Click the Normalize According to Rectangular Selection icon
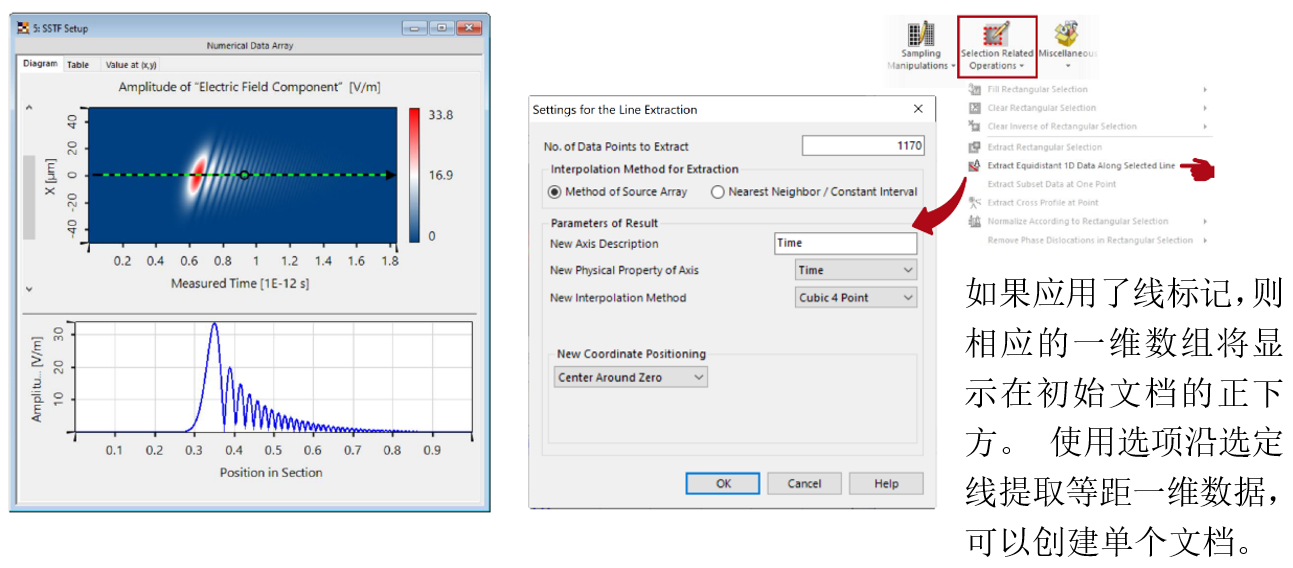 974,221
